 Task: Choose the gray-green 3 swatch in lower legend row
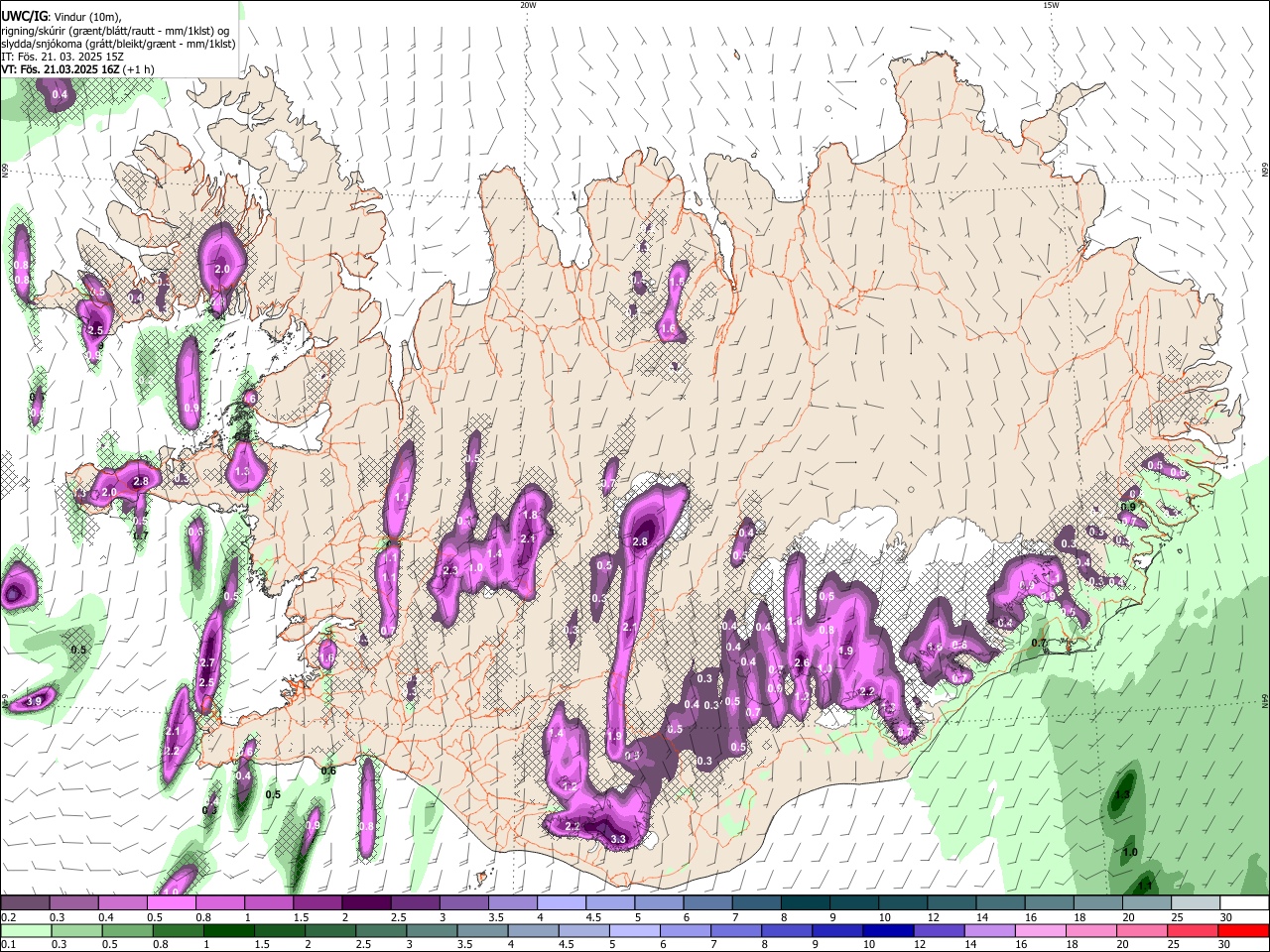pyautogui.click(x=432, y=931)
